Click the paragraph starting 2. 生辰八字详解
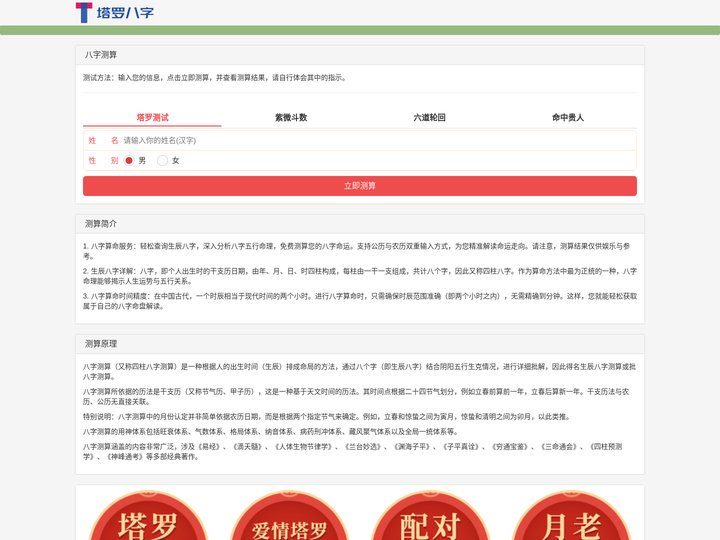The width and height of the screenshot is (720, 540). (360, 276)
